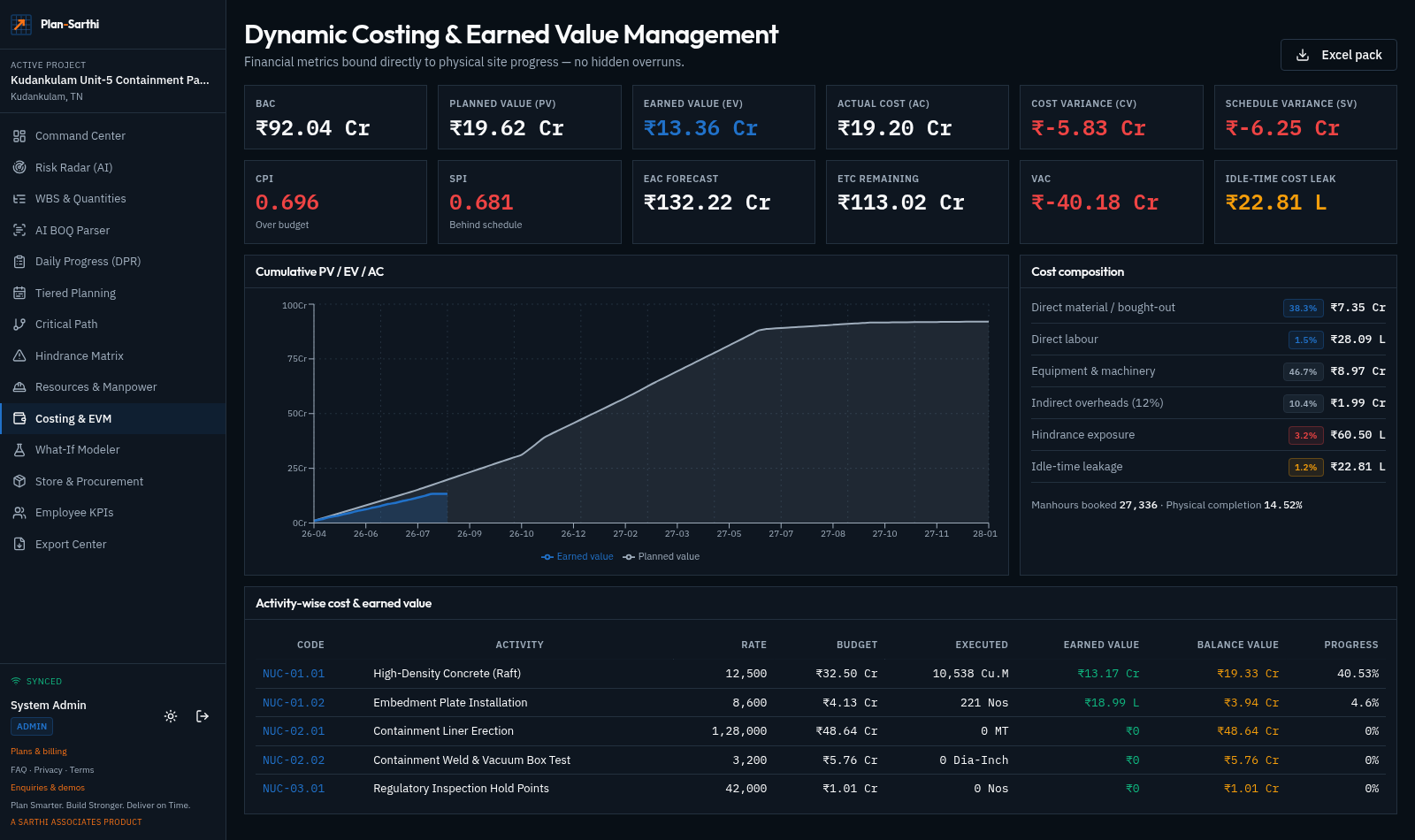Viewport: 1415px width, 840px height.
Task: Open the WBS & Quantities section
Action: [x=113, y=199]
